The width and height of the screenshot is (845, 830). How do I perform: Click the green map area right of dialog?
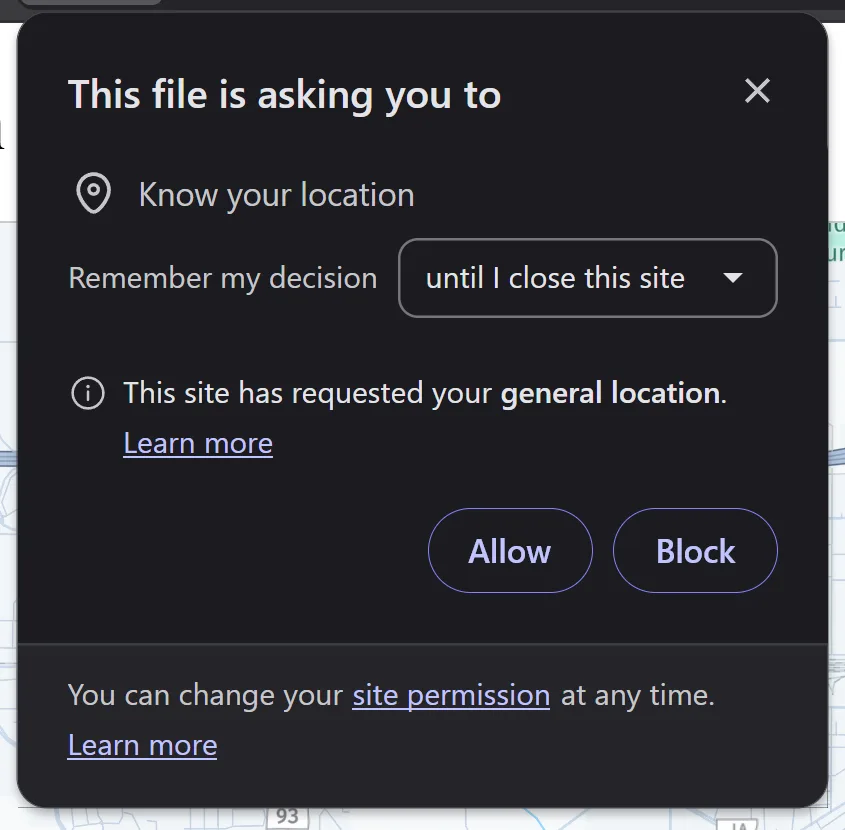[836, 240]
